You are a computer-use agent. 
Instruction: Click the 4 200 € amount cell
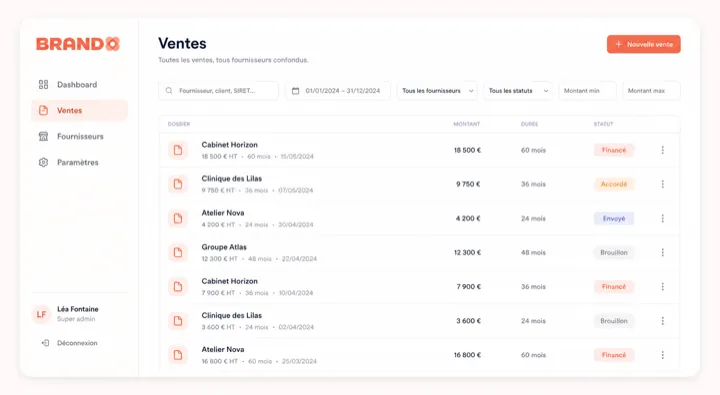[x=468, y=219]
